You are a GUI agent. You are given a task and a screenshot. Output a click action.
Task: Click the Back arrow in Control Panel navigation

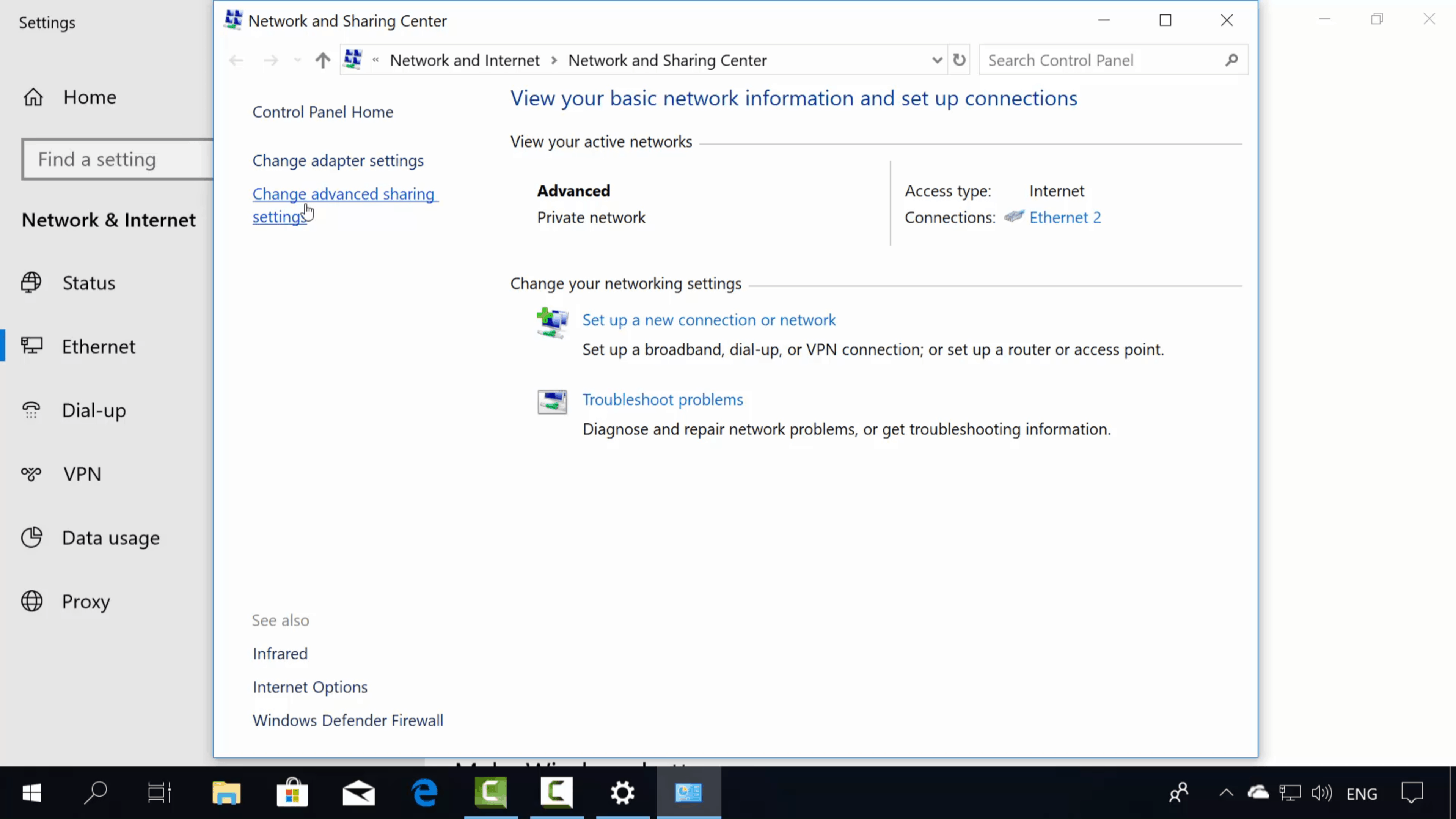pos(236,60)
